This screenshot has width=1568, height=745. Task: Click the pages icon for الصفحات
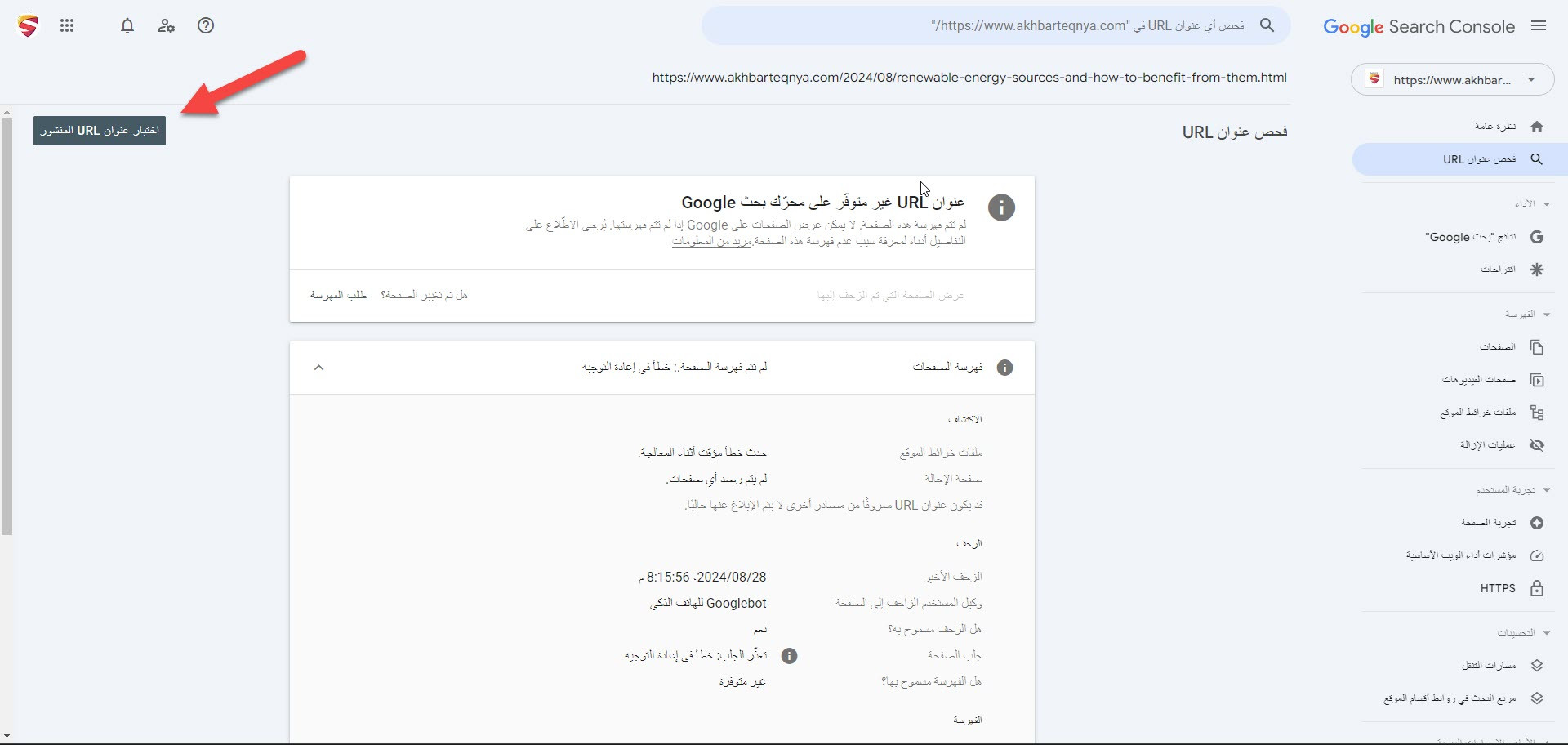[x=1537, y=347]
